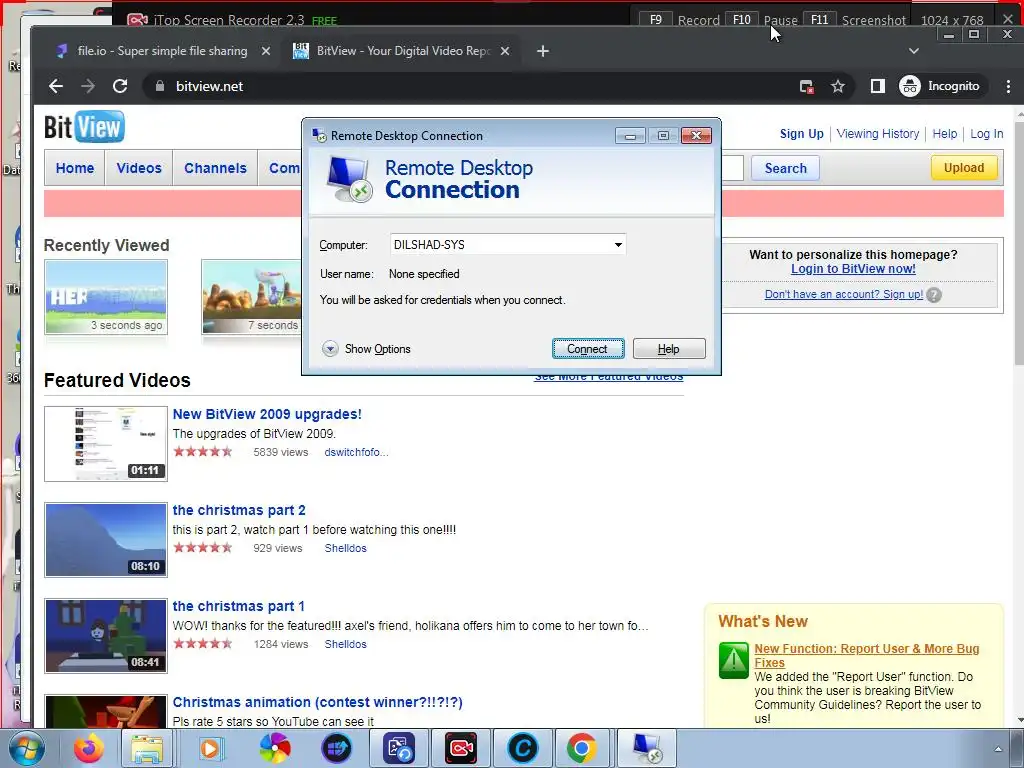Click dswitchfofo channel link
This screenshot has width=1024, height=768.
click(x=356, y=452)
